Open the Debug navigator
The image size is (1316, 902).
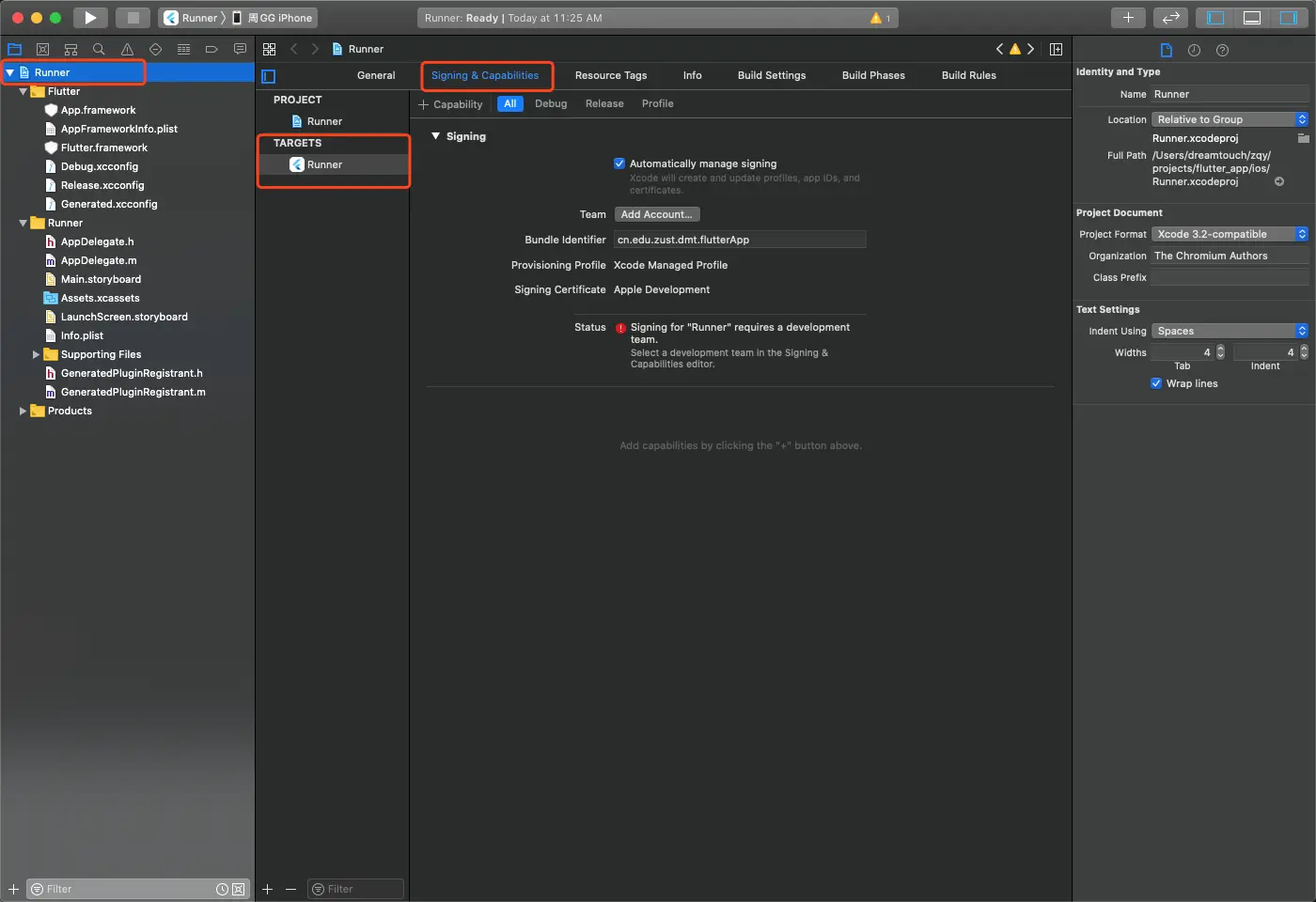pos(183,49)
